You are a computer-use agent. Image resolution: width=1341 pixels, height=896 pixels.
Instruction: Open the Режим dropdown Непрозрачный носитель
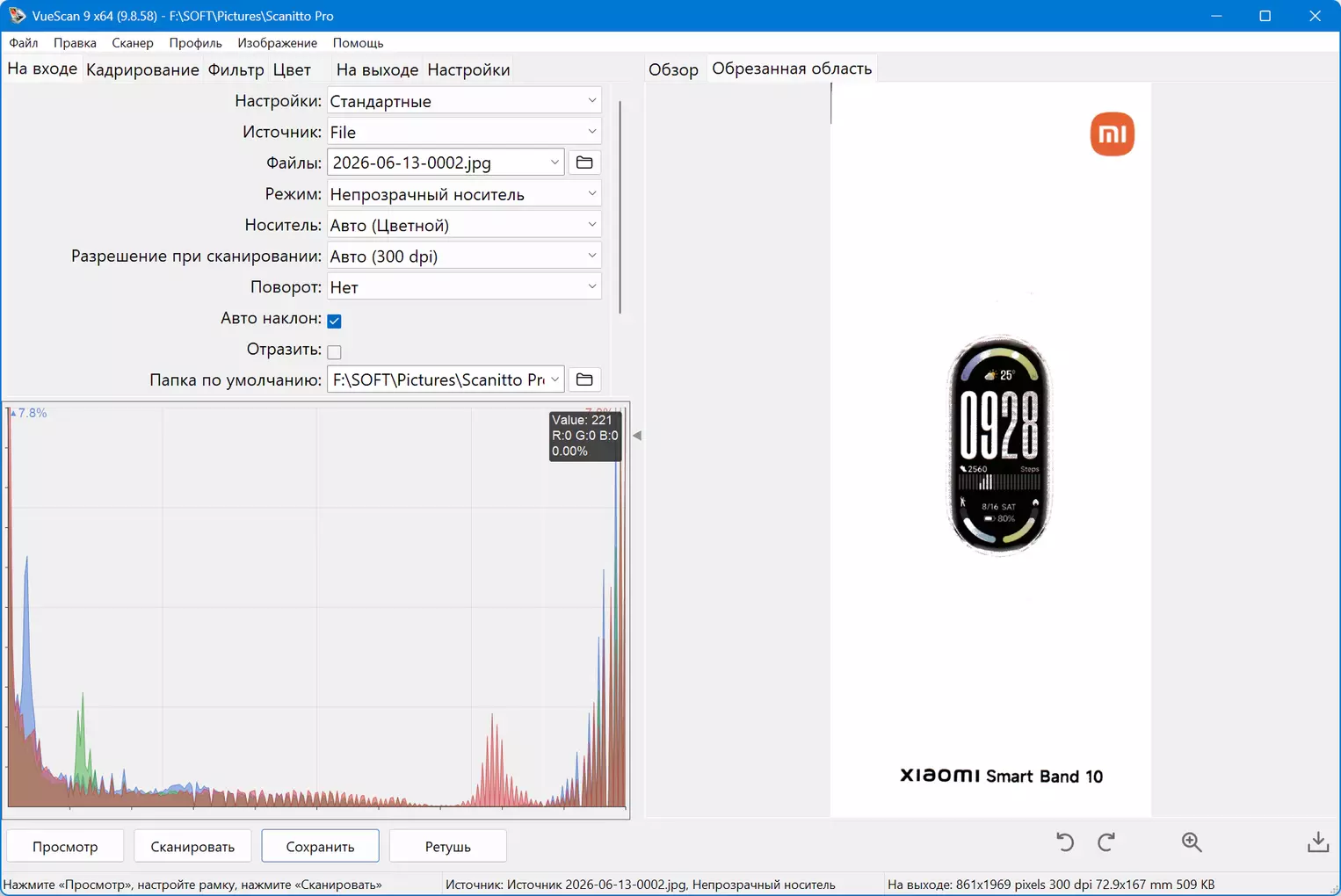click(464, 194)
